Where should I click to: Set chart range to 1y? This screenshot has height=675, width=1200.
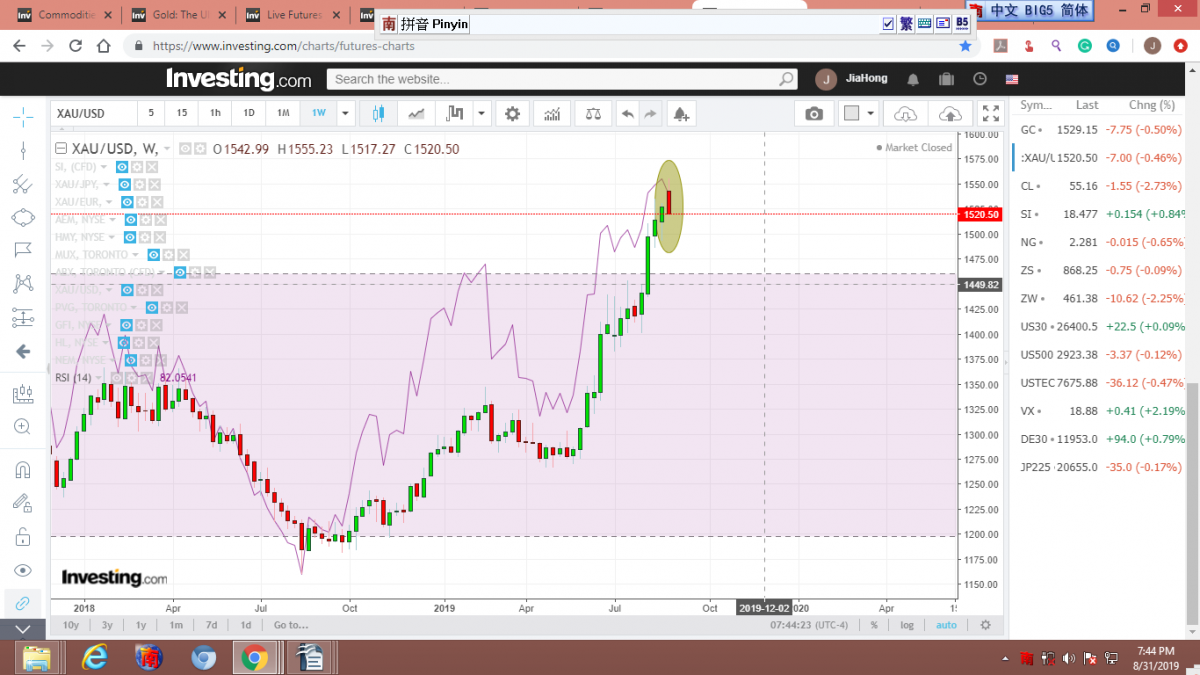[141, 625]
